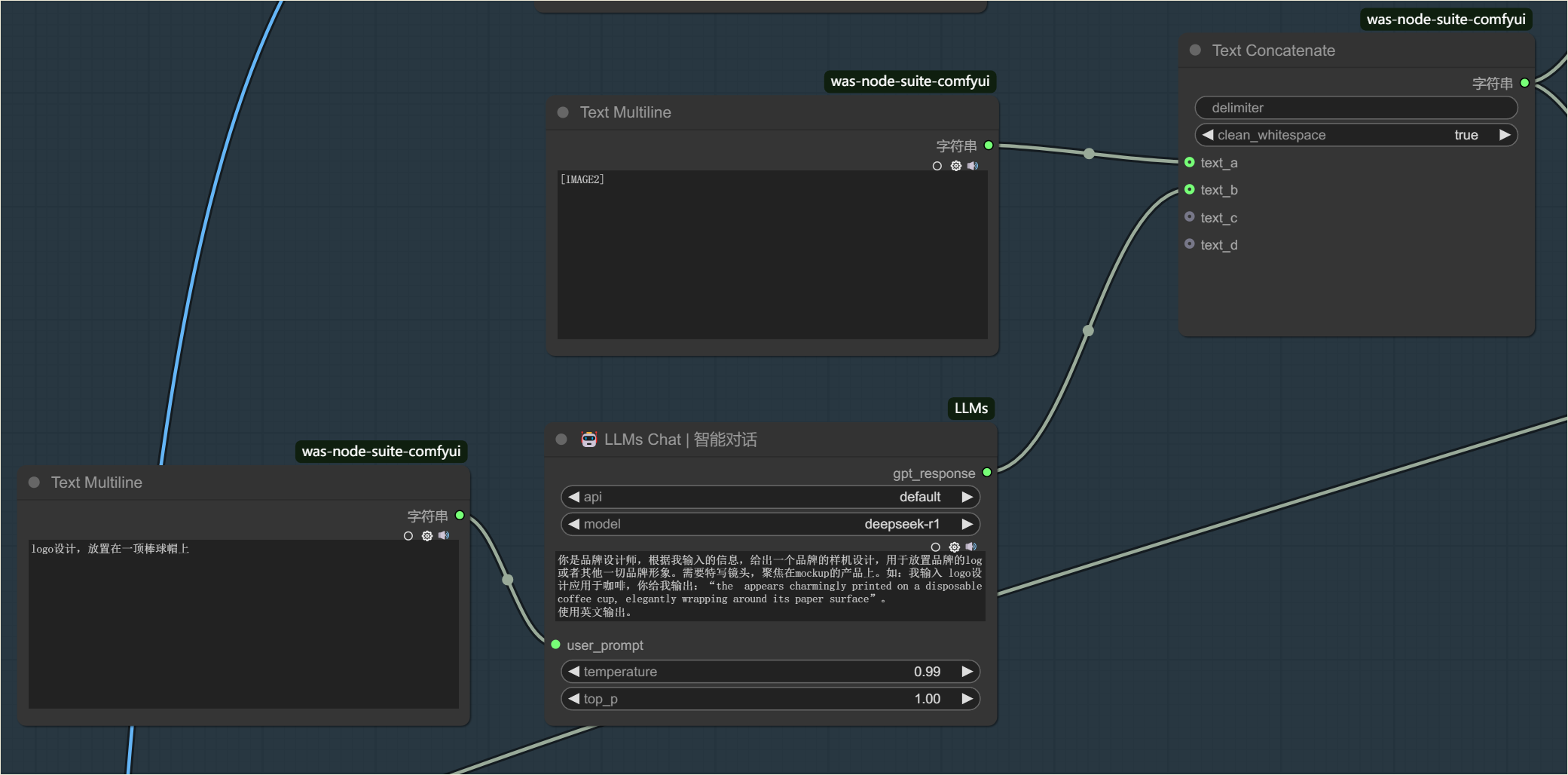Click the 字符串 output port of the logo设计 node
The width and height of the screenshot is (1568, 775).
coord(460,516)
